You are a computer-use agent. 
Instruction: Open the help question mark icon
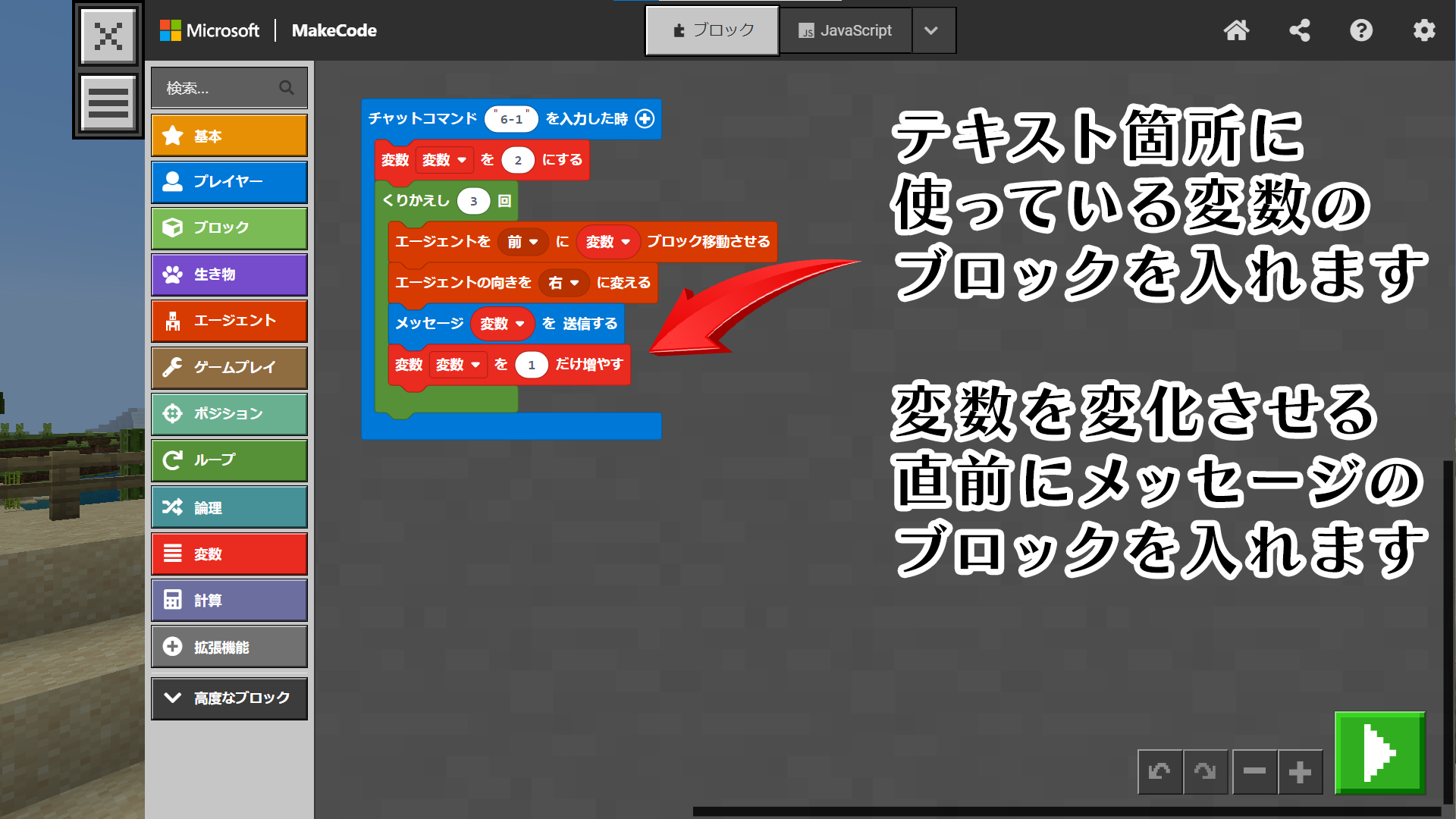[1361, 30]
